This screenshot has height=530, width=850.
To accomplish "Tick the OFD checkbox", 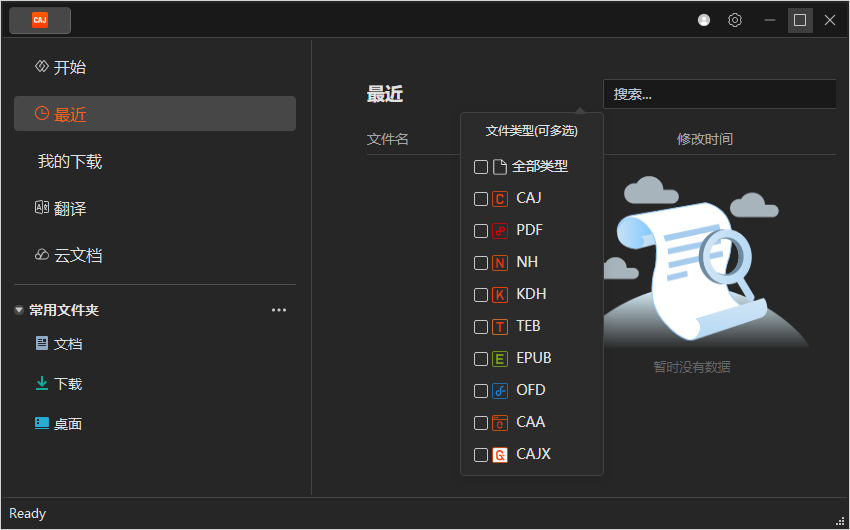I will point(481,391).
